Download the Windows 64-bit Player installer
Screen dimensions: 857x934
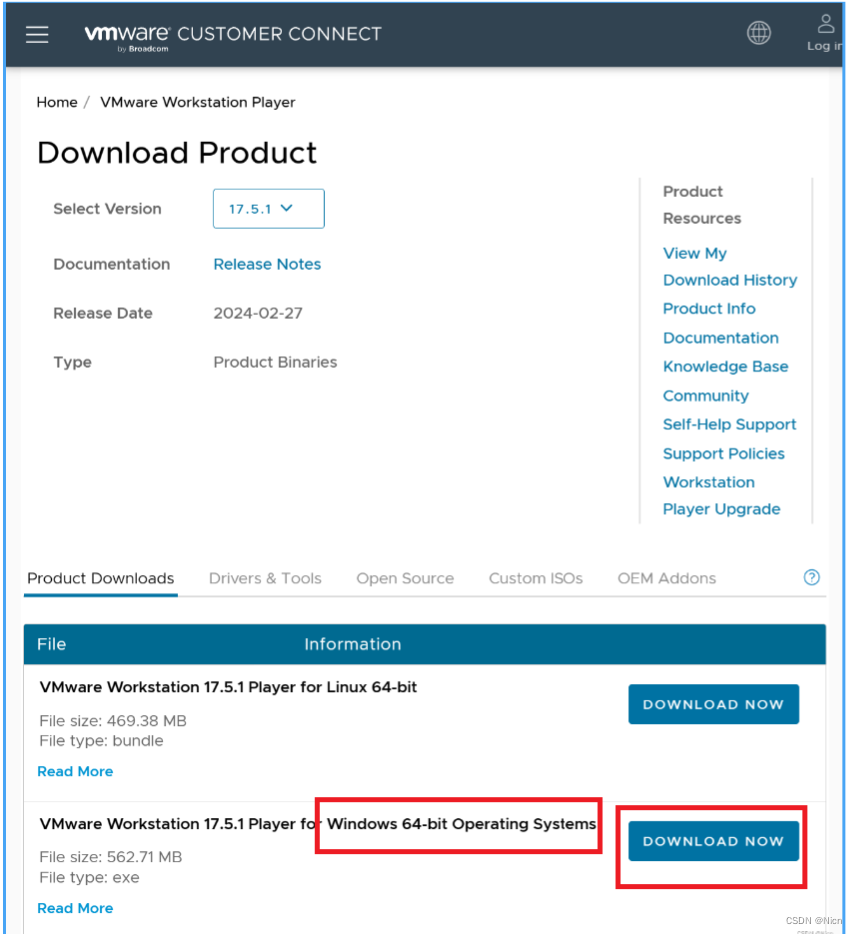(712, 841)
